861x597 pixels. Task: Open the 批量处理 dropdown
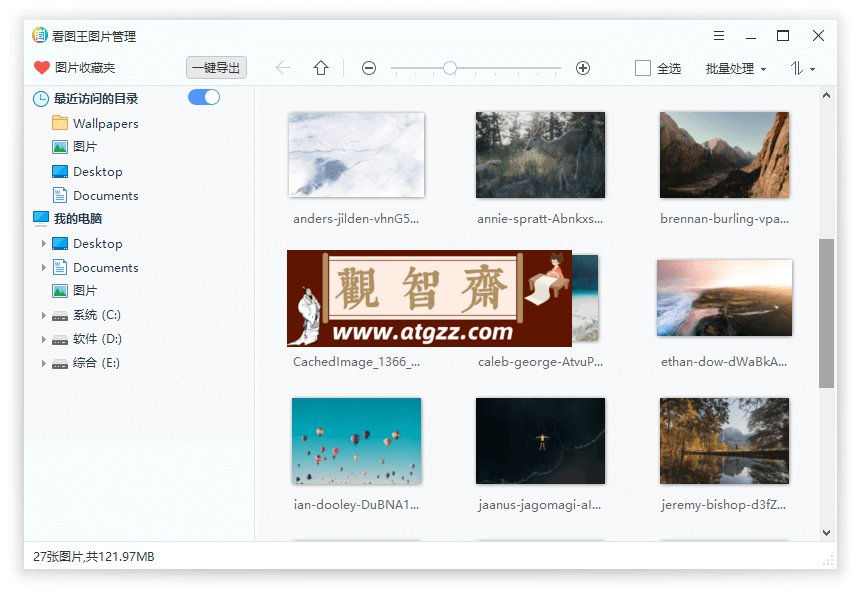pos(736,69)
